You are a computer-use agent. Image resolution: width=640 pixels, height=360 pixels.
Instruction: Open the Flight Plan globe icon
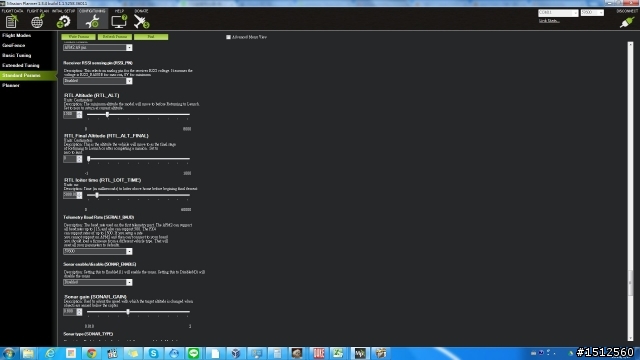coord(37,21)
